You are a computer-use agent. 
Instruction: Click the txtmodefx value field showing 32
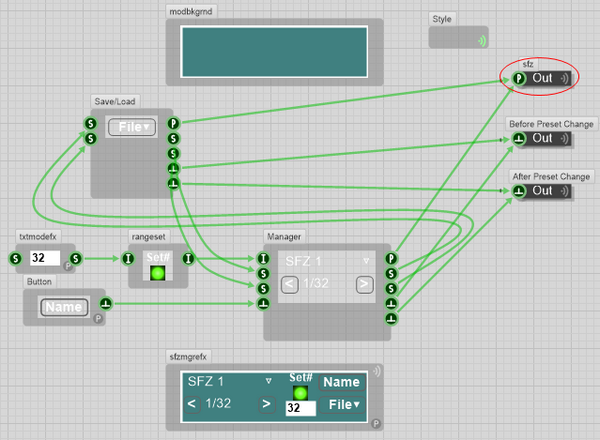[45, 259]
